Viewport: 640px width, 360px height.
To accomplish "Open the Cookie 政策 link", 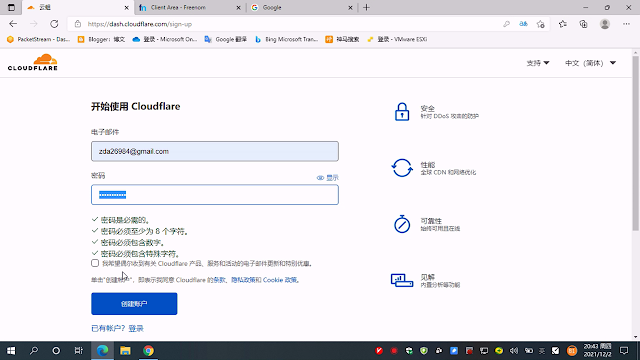I will [x=280, y=280].
